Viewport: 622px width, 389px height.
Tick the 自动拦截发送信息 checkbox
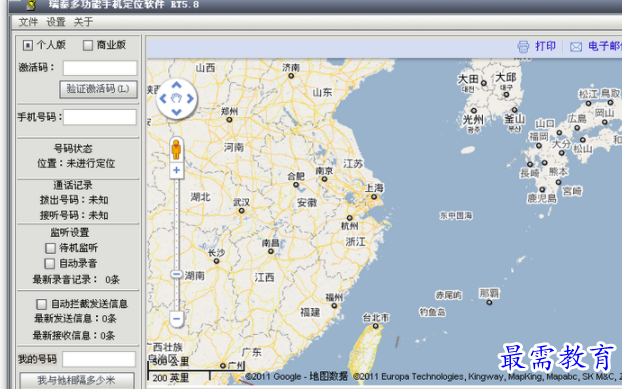click(41, 304)
